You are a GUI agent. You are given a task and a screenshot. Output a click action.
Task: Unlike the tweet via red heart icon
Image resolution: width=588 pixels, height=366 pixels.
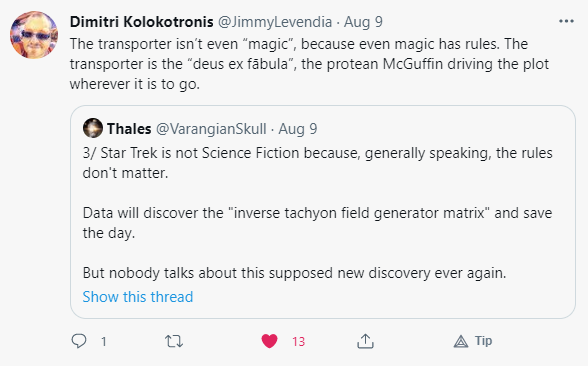269,341
